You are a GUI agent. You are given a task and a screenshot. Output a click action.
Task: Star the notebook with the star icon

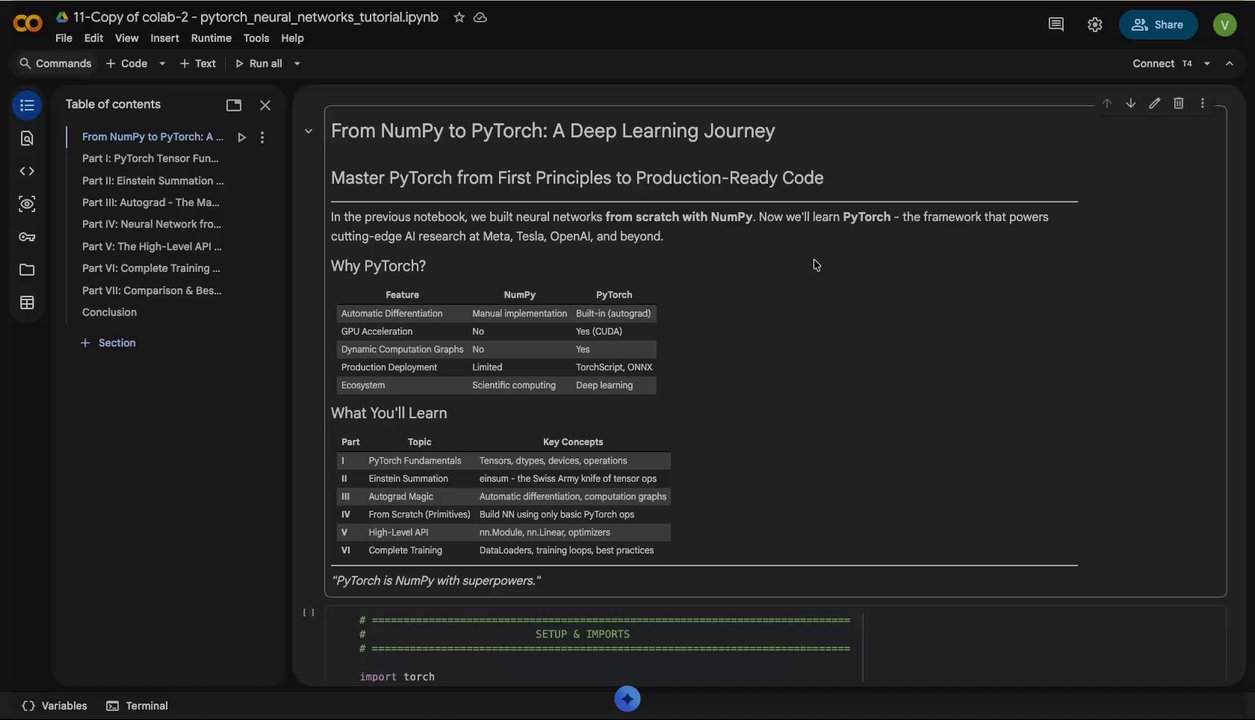[x=459, y=17]
